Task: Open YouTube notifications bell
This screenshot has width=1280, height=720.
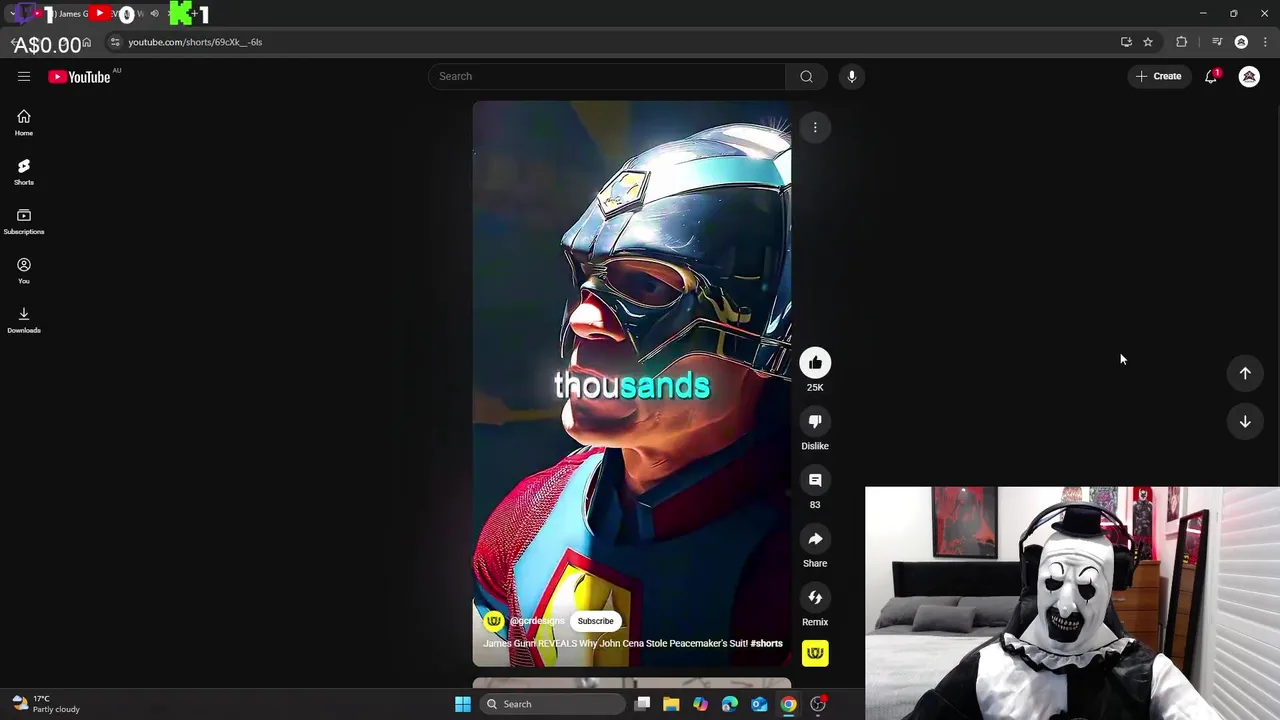Action: pos(1211,76)
